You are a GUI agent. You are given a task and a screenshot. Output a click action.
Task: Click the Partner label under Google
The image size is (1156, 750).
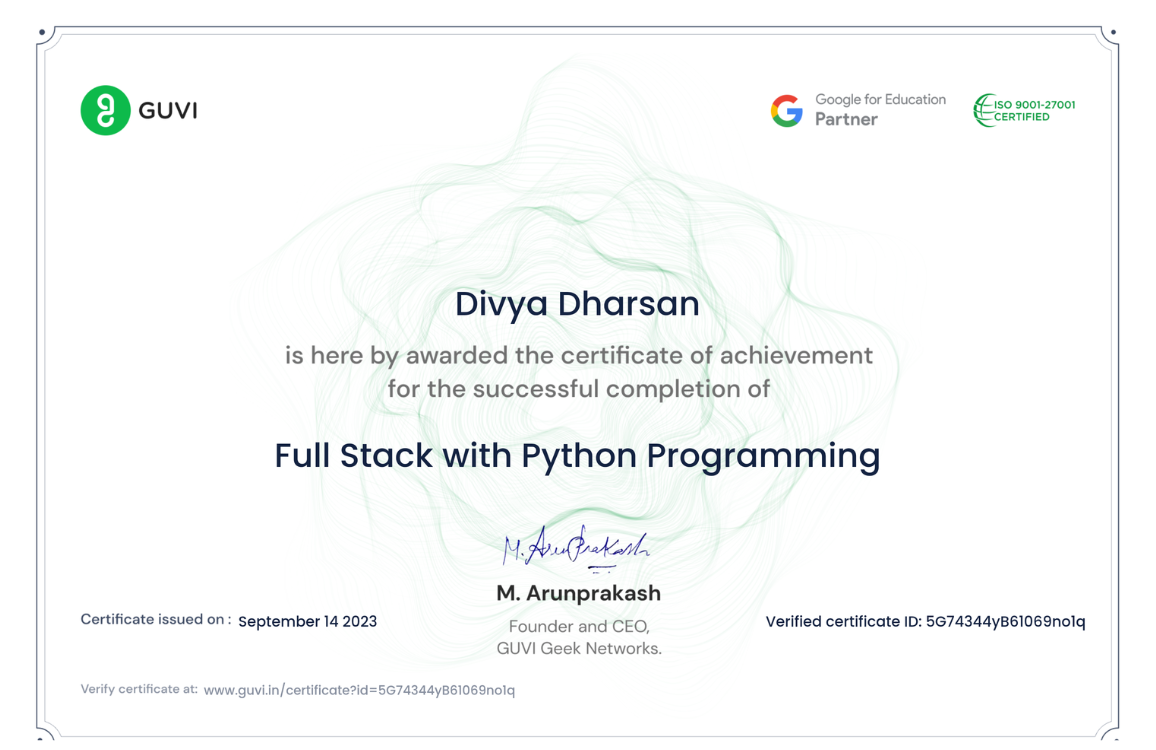pos(846,120)
